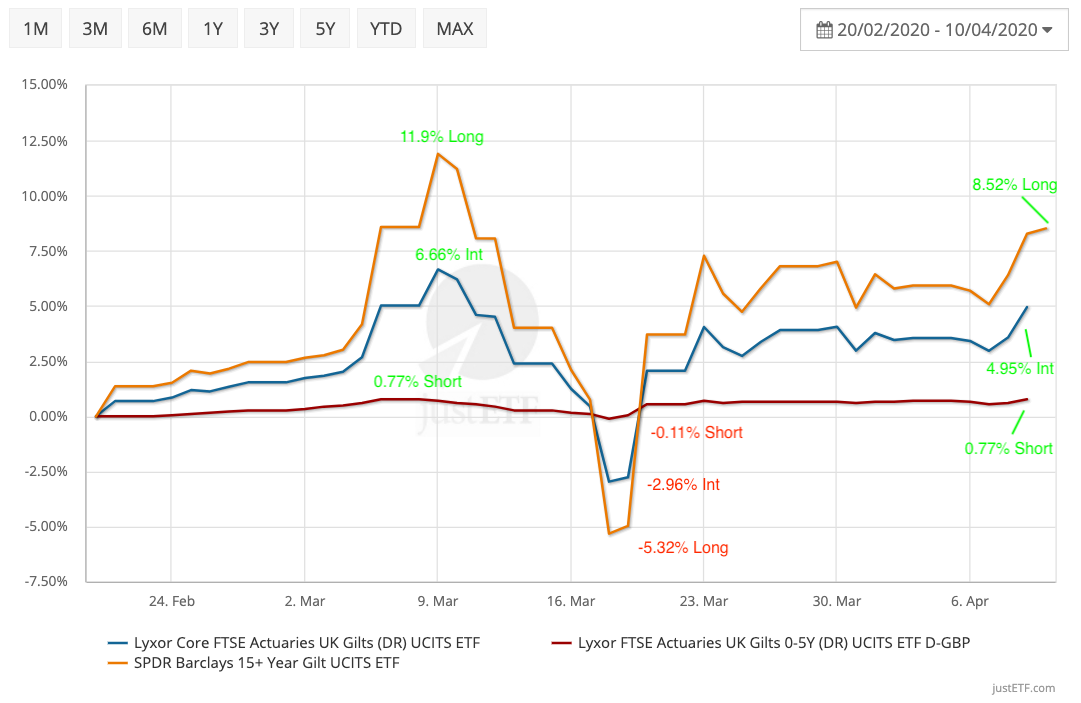Screen dimensions: 1081x703
Task: Click the date range dropdown arrow
Action: pyautogui.click(x=1047, y=30)
